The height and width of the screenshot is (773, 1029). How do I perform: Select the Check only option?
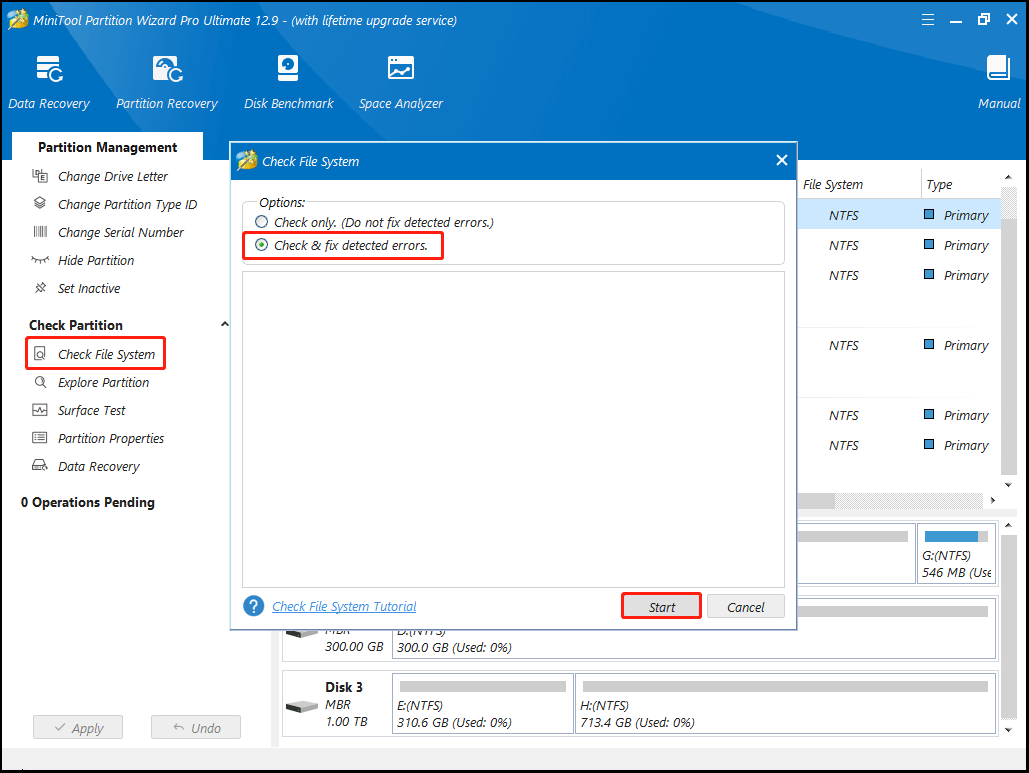point(261,222)
